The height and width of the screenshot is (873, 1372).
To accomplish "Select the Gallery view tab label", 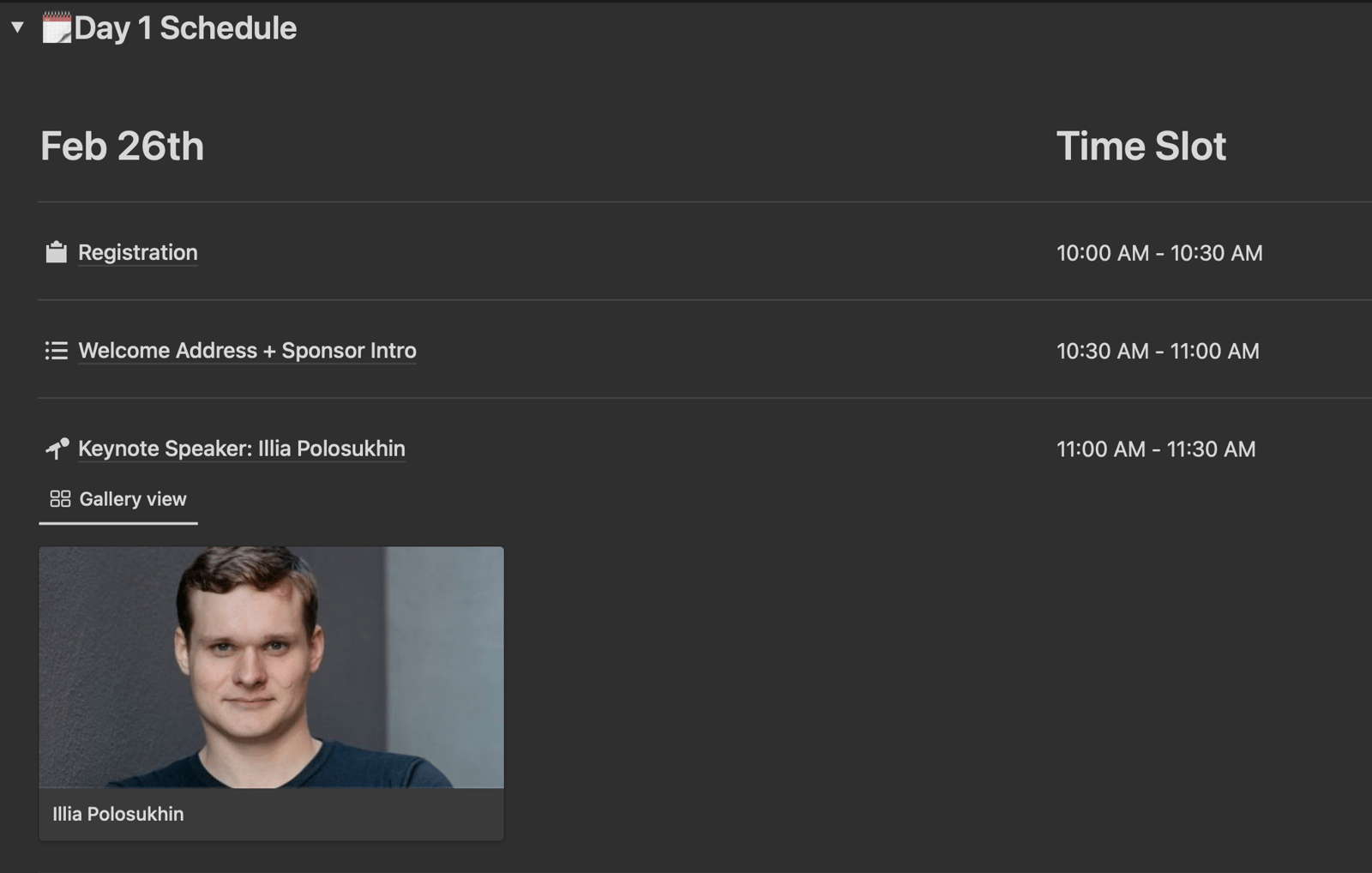I will click(x=133, y=499).
